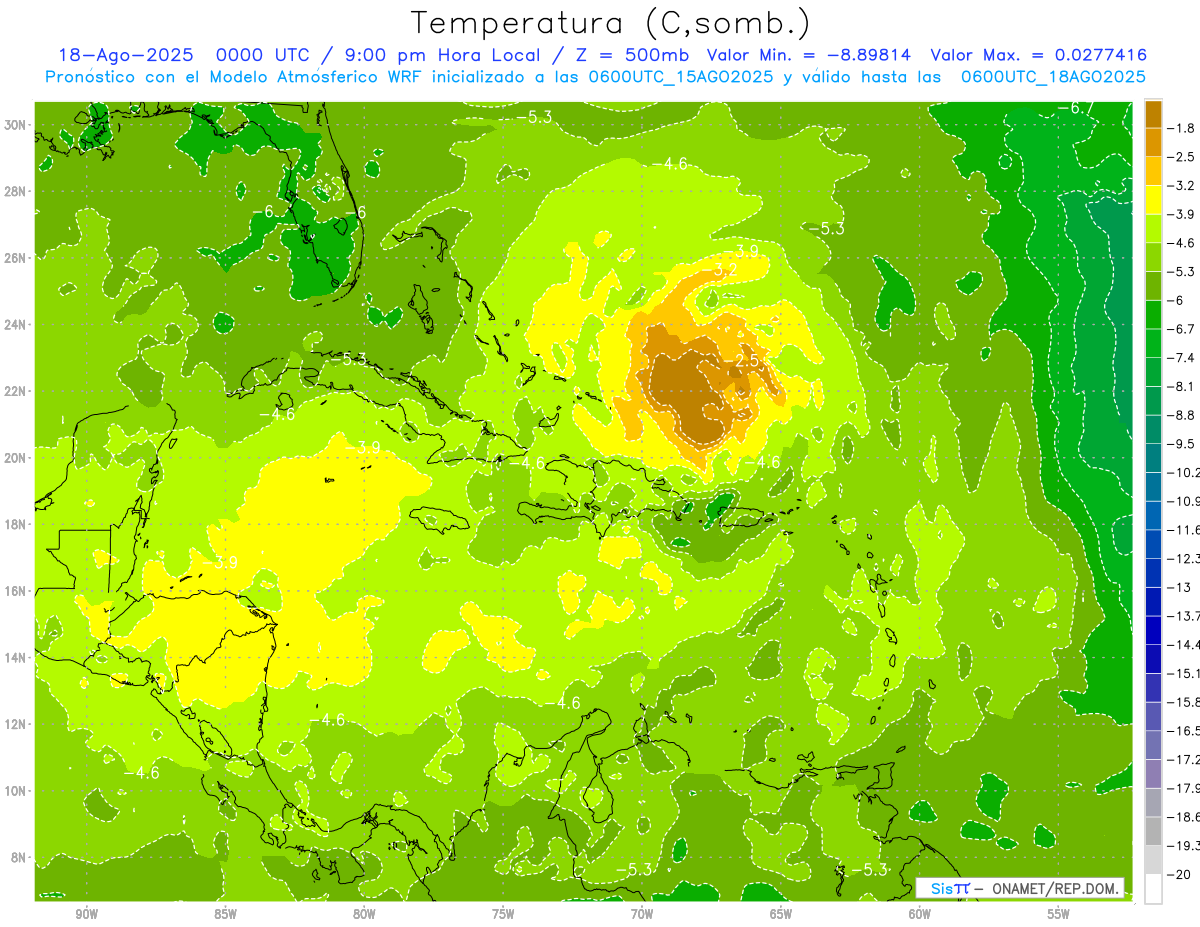Image resolution: width=1200 pixels, height=927 pixels.
Task: Click the color bar label '-16.5'
Action: pos(1183,730)
